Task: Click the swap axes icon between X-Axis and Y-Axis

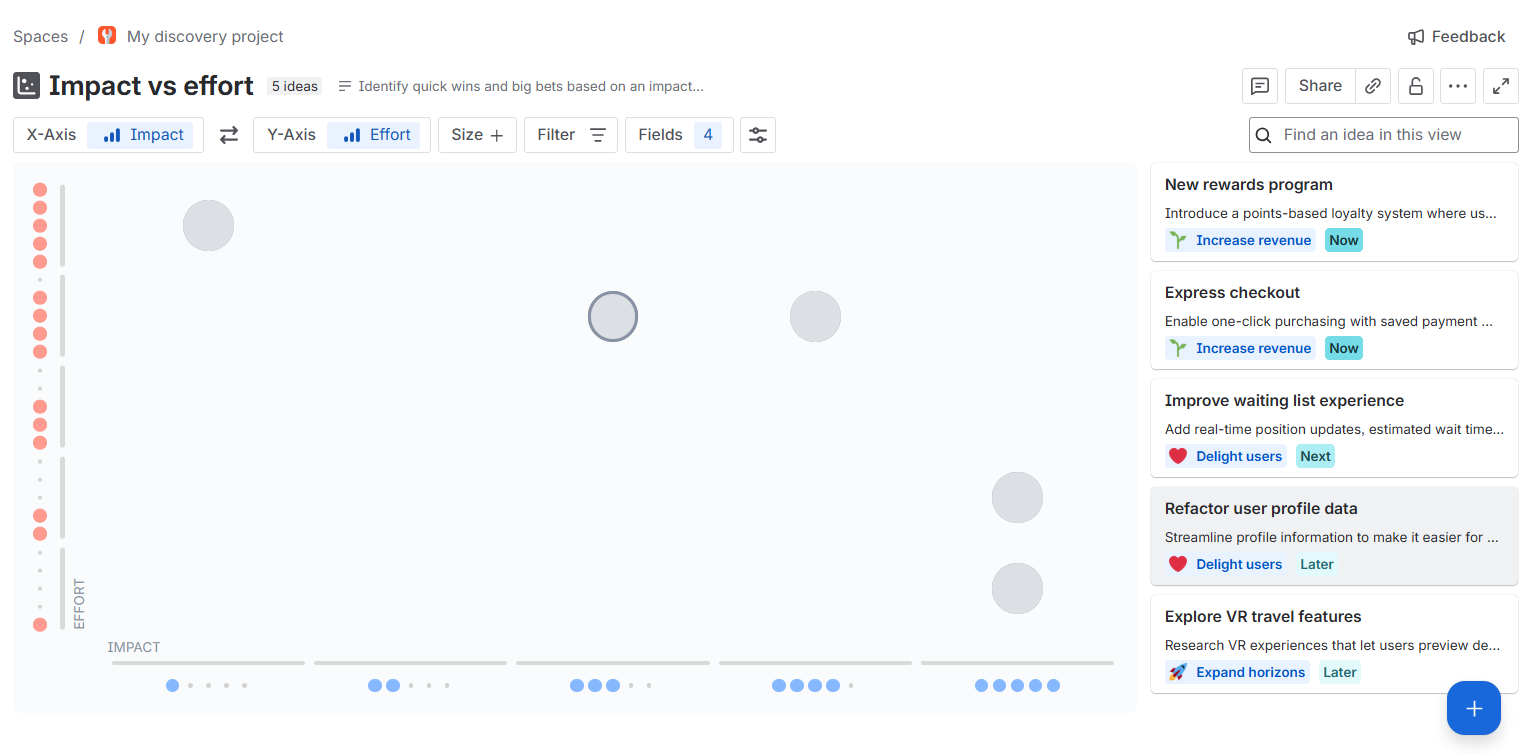Action: [x=228, y=134]
